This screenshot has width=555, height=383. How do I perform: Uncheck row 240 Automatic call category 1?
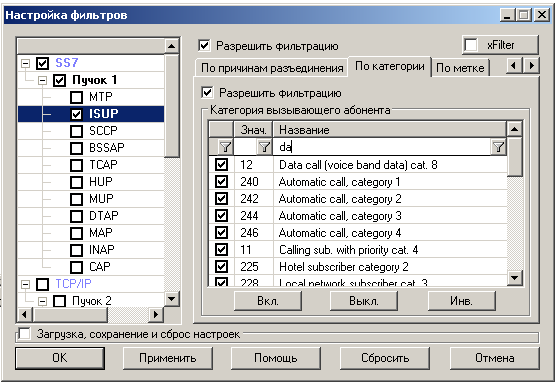coord(222,182)
